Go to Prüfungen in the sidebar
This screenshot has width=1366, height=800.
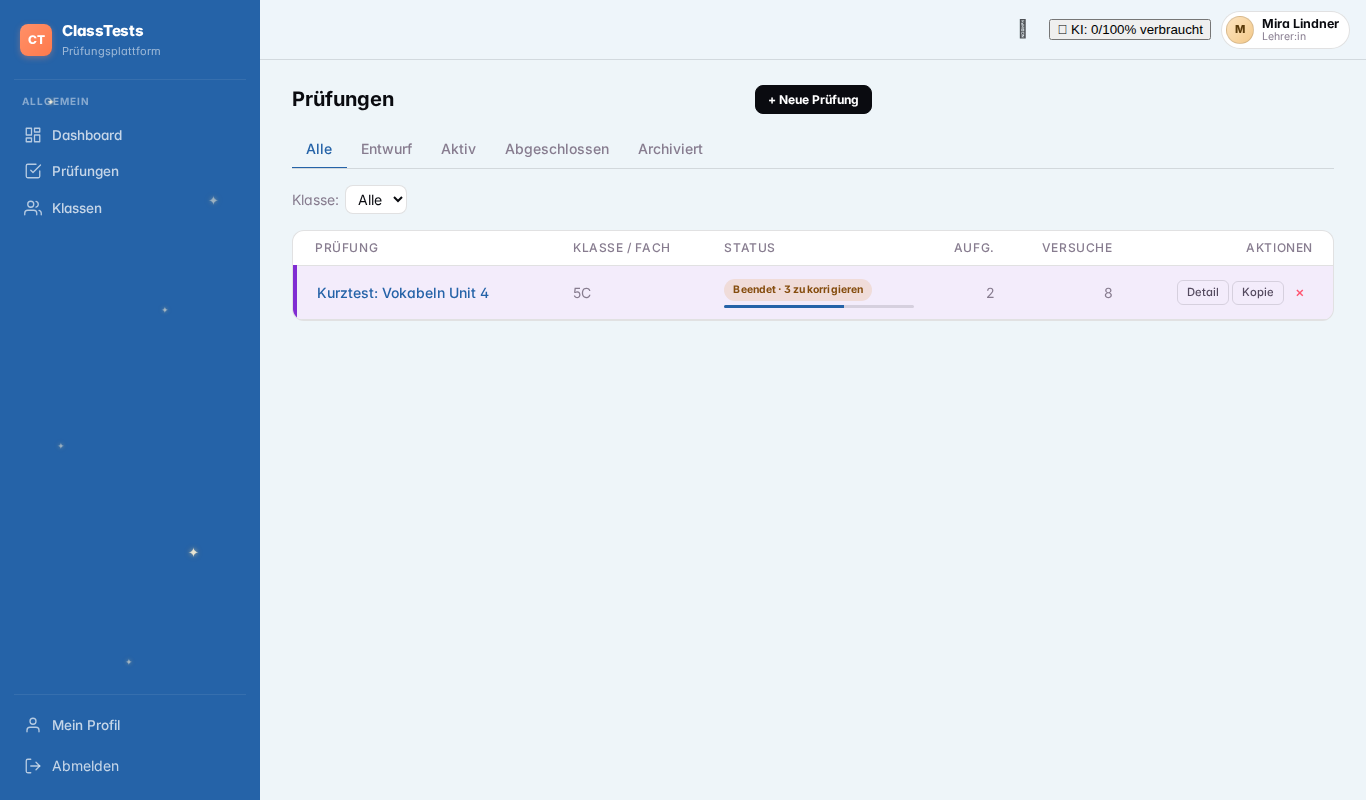(x=130, y=171)
